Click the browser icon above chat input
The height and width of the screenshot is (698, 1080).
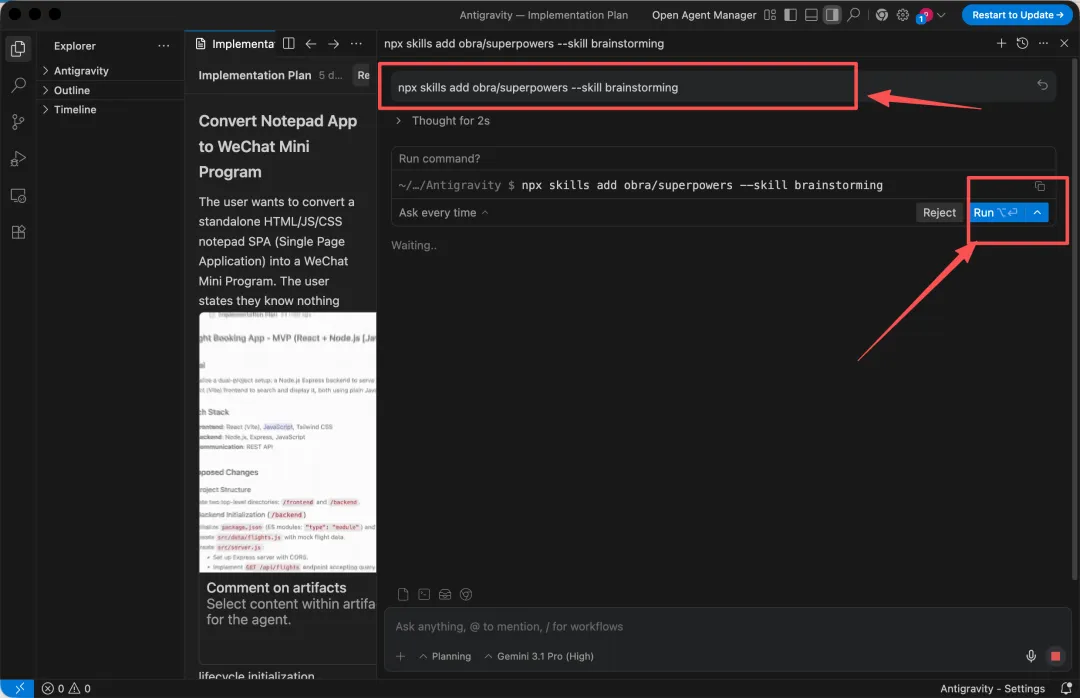(x=466, y=594)
